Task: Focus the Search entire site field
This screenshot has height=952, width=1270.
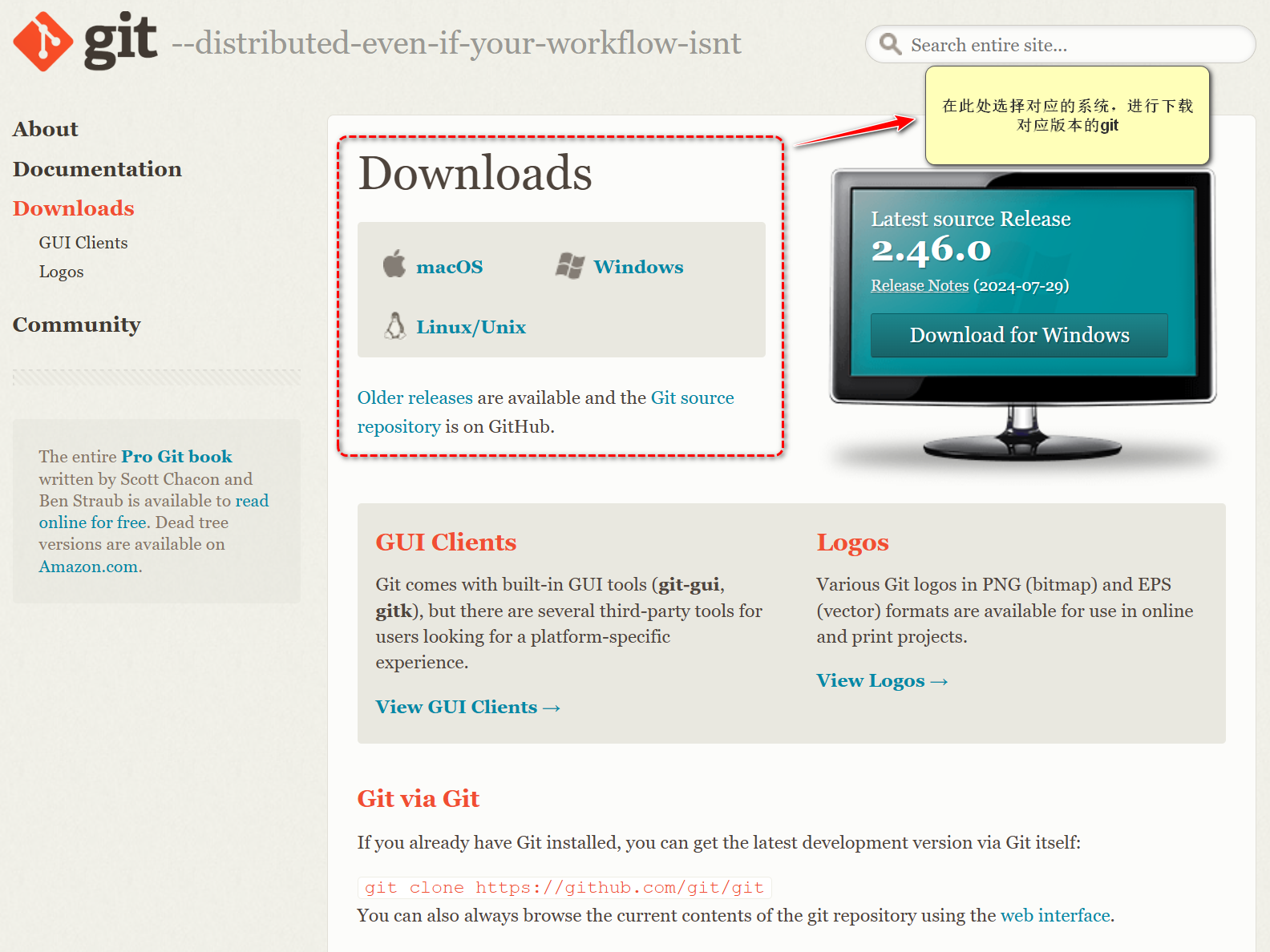Action: 1060,44
